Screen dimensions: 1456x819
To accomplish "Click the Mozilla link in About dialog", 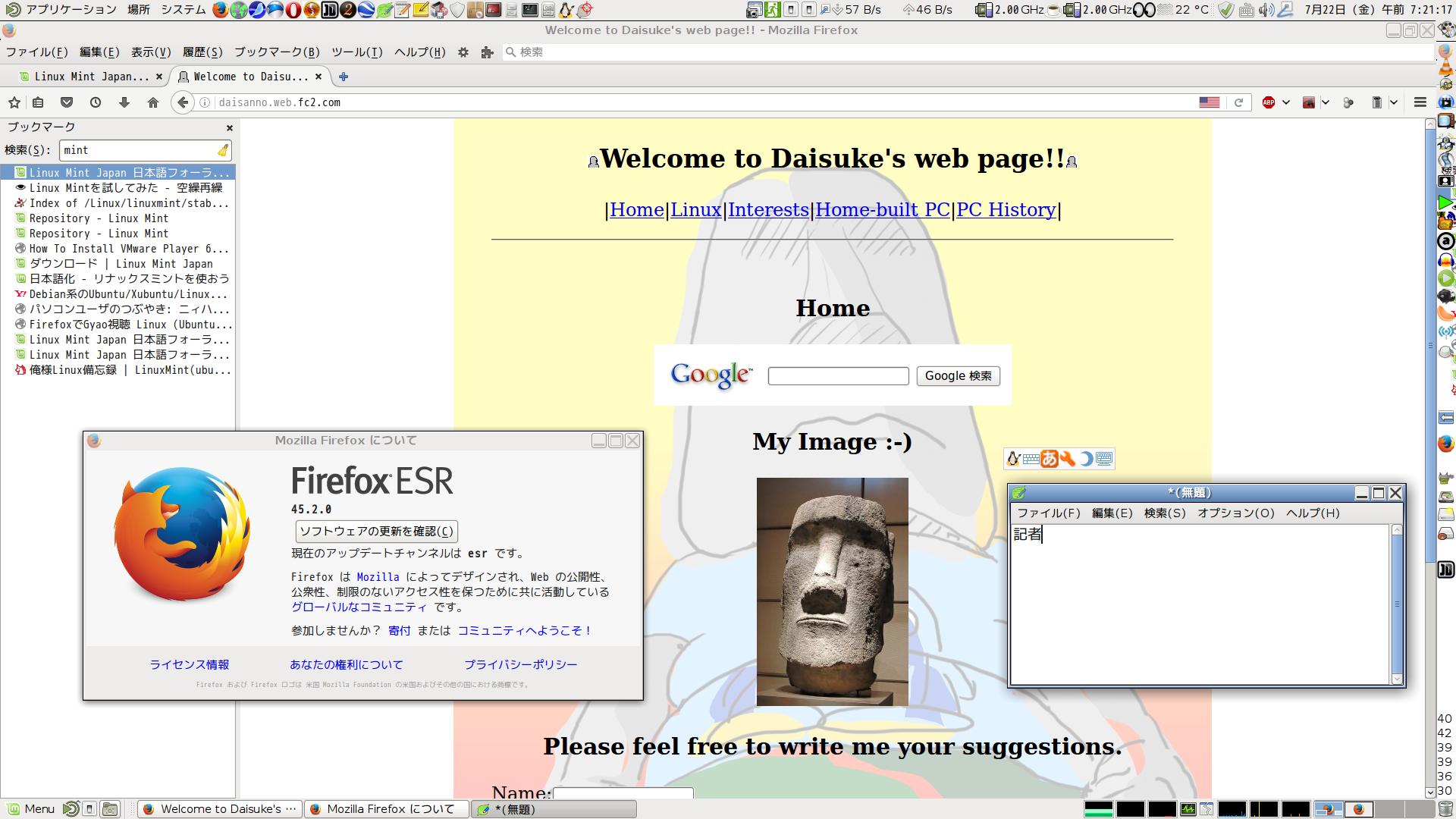I will pyautogui.click(x=378, y=577).
